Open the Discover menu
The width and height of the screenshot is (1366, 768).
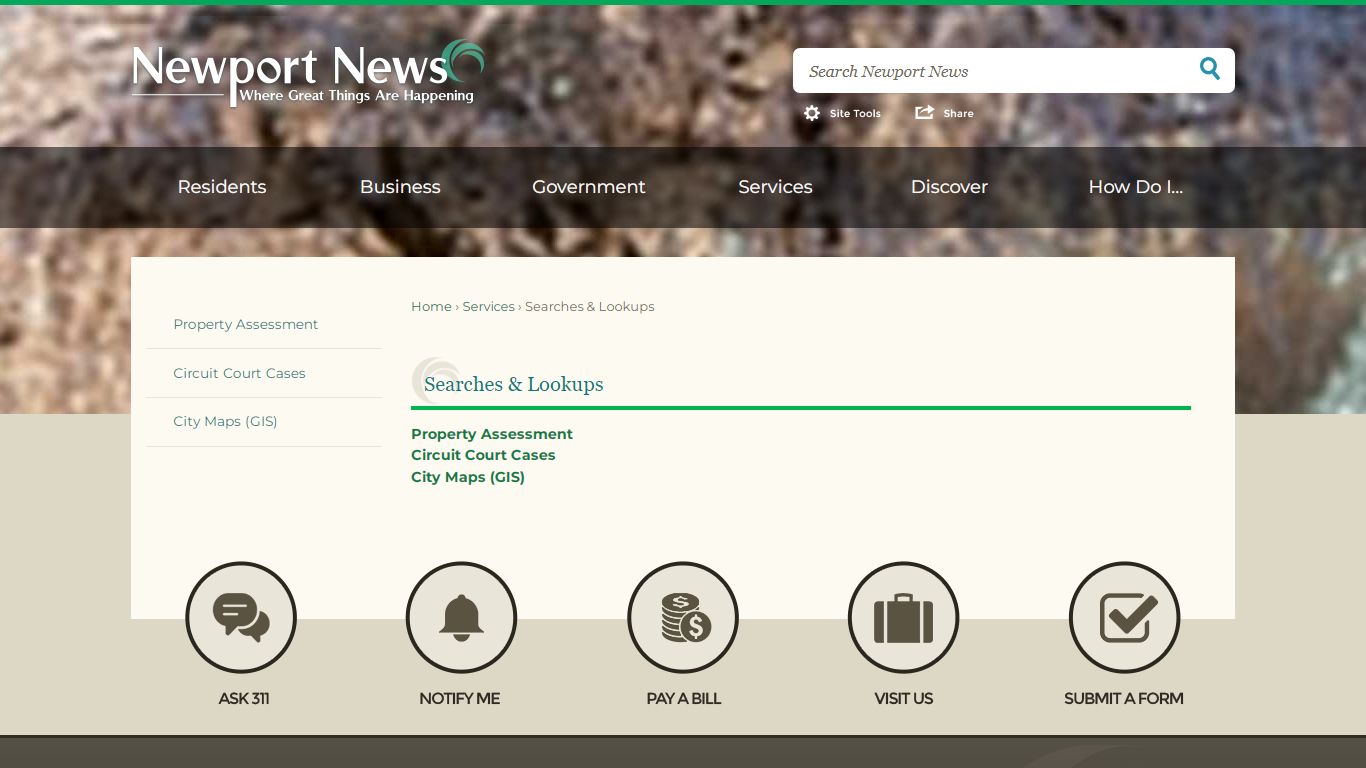point(949,187)
